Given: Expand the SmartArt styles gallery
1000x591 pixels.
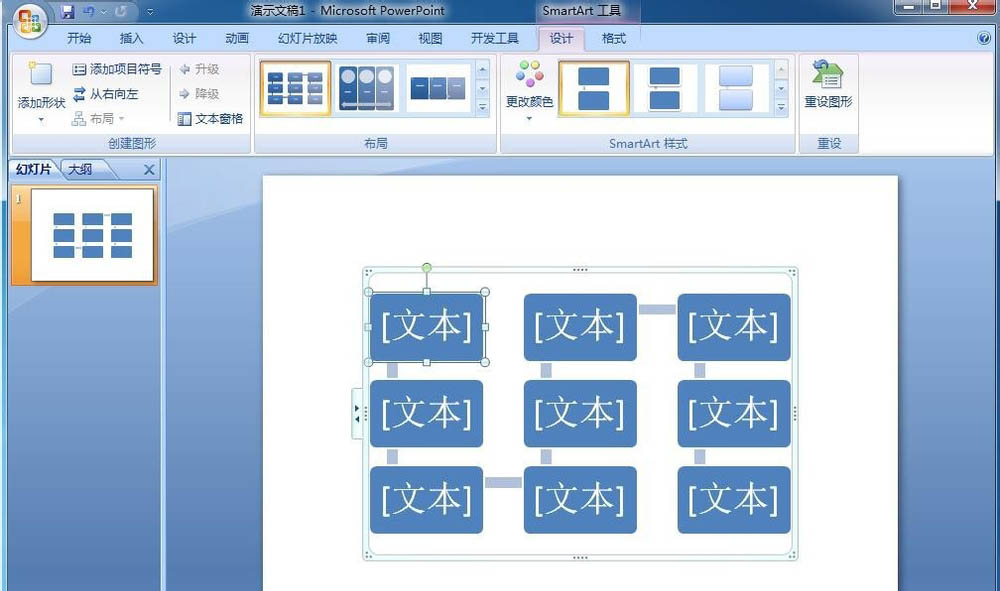Looking at the screenshot, I should (781, 107).
